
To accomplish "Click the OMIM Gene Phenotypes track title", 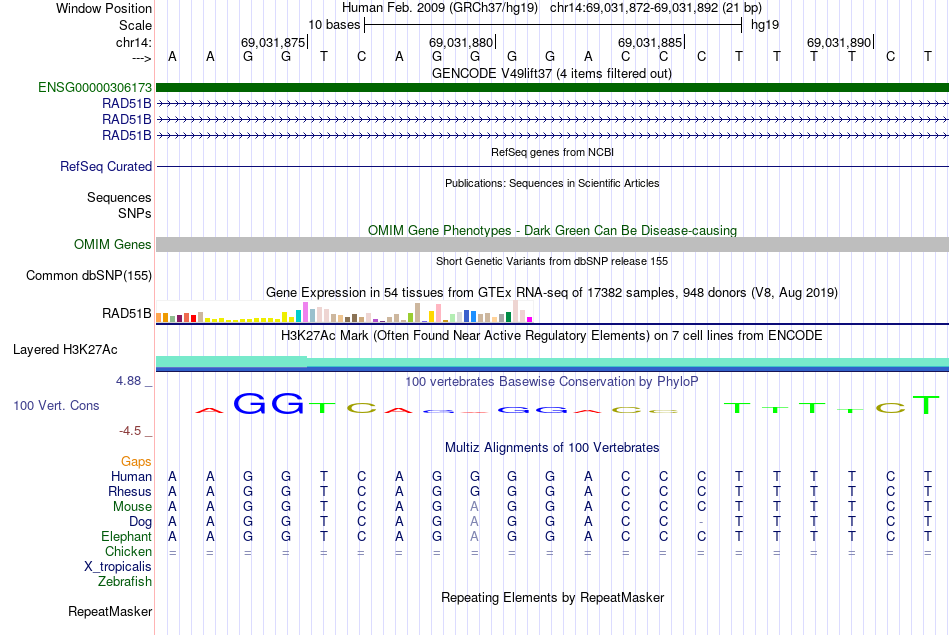I will [552, 230].
